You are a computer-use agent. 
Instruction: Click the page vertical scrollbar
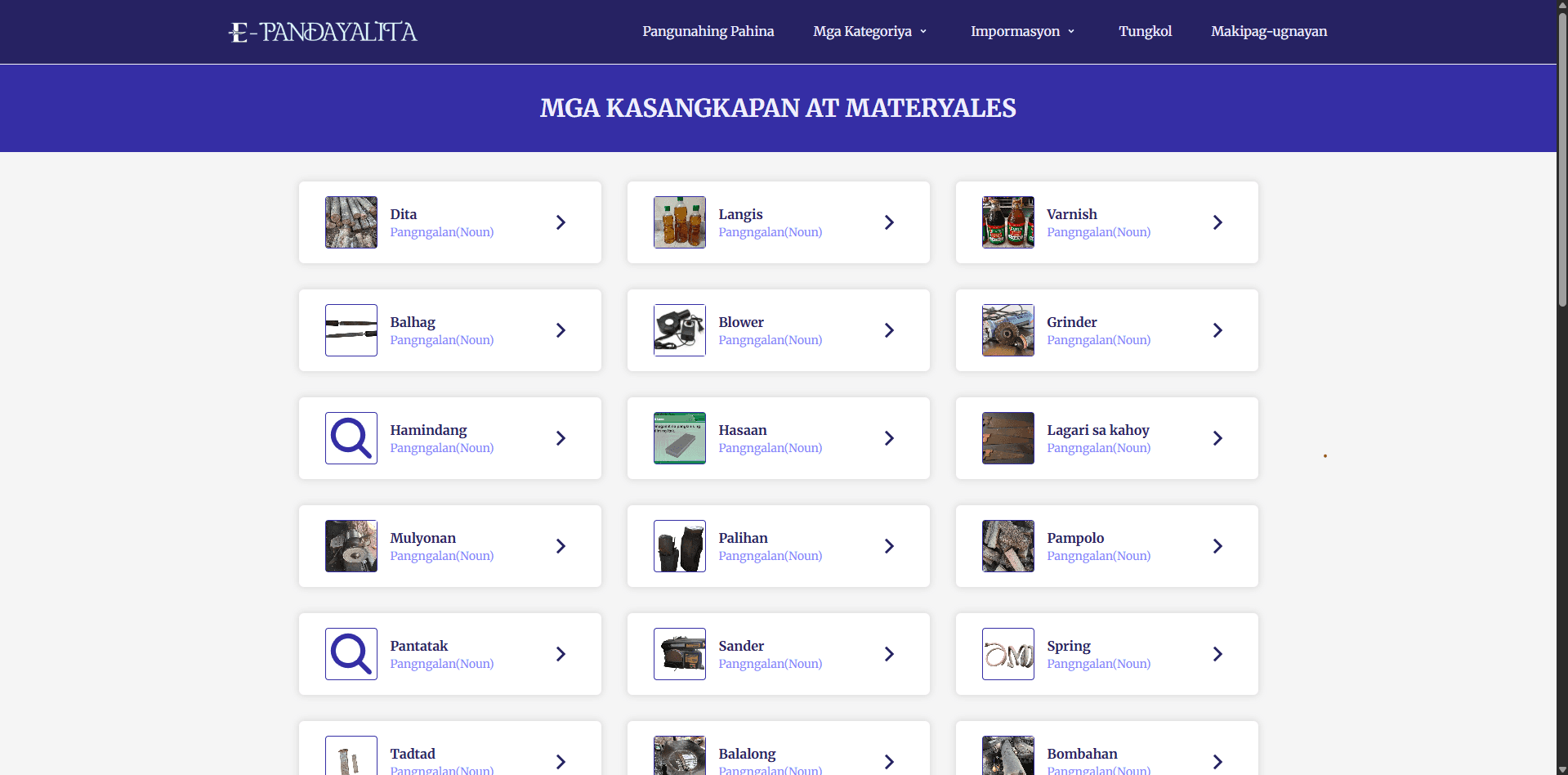[1561, 164]
